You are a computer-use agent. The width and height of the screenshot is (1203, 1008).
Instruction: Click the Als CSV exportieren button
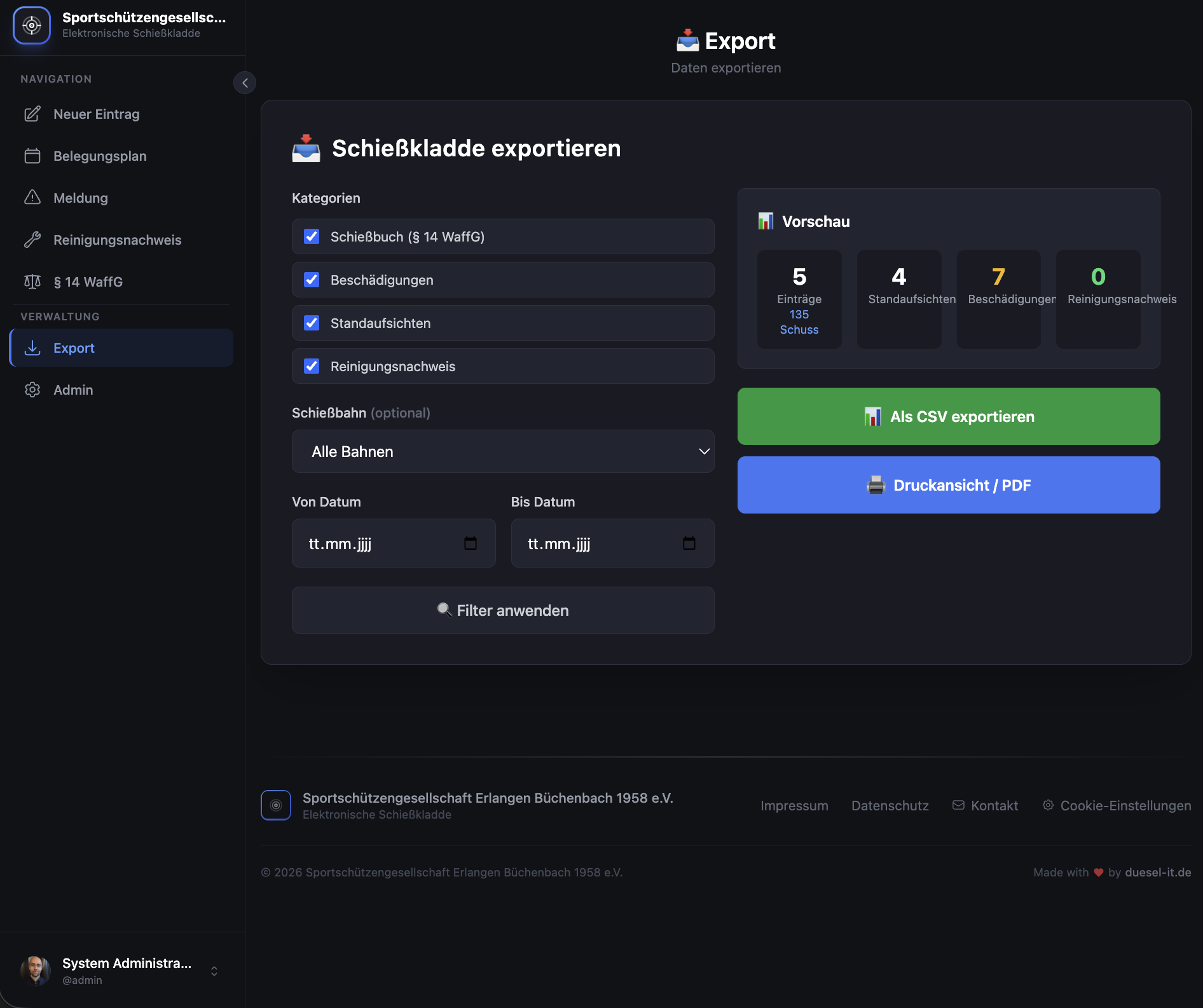948,416
